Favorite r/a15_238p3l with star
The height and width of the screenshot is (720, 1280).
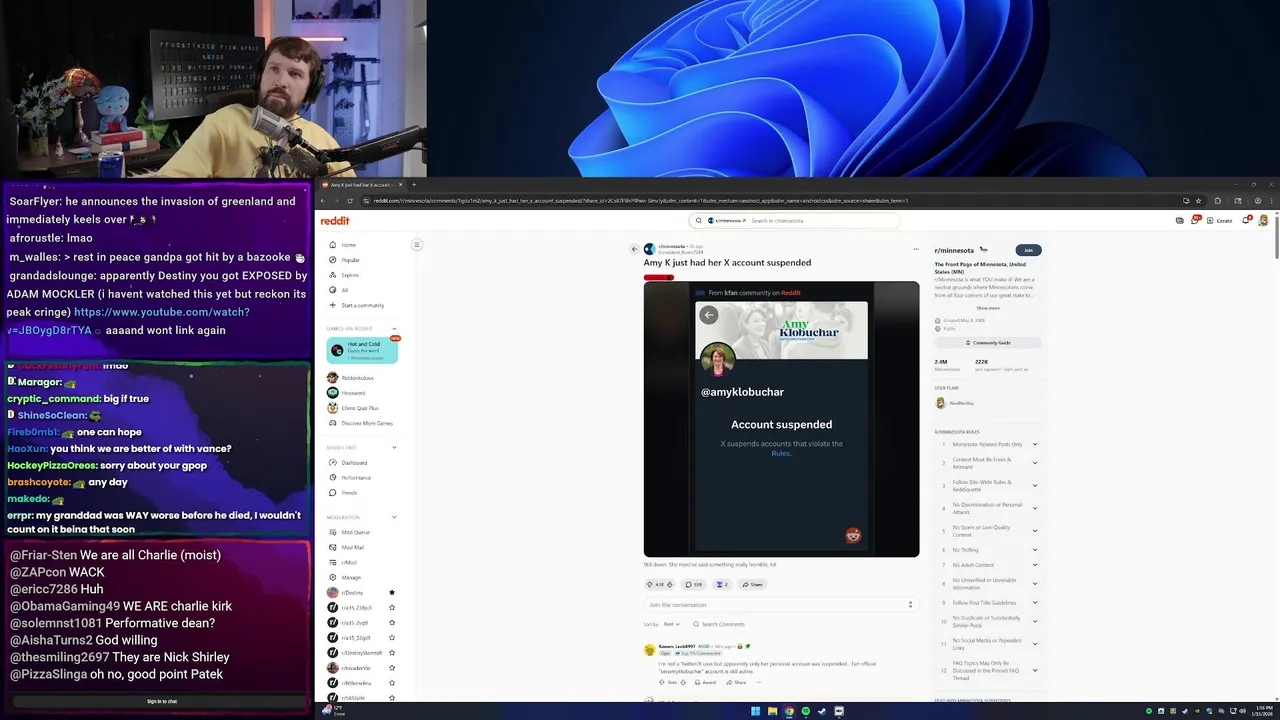tap(392, 607)
